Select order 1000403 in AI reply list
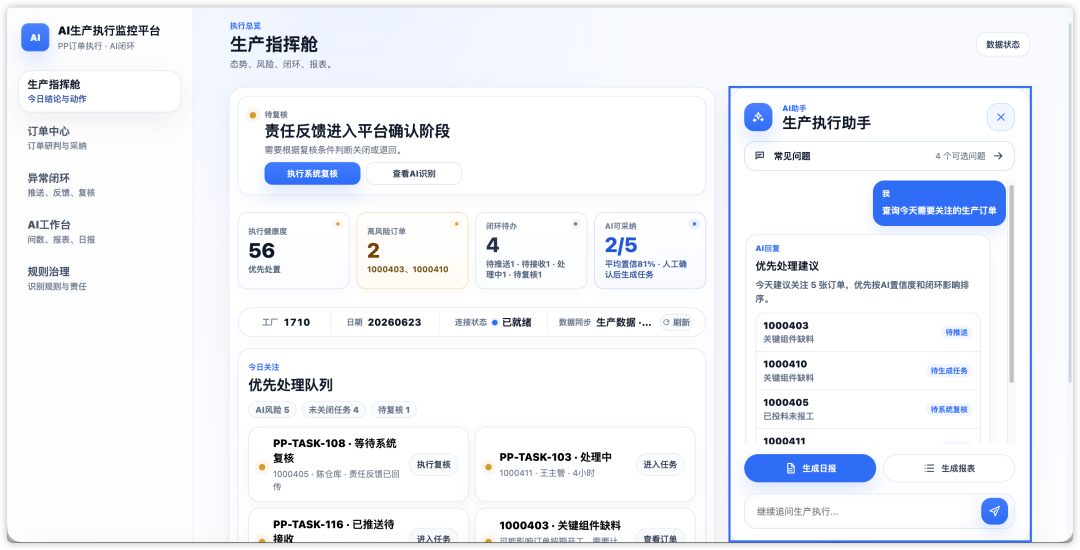 pos(868,332)
